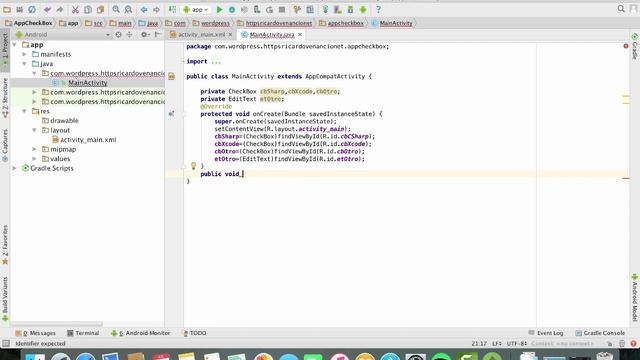Click the Copy toolbar icon

[88, 9]
